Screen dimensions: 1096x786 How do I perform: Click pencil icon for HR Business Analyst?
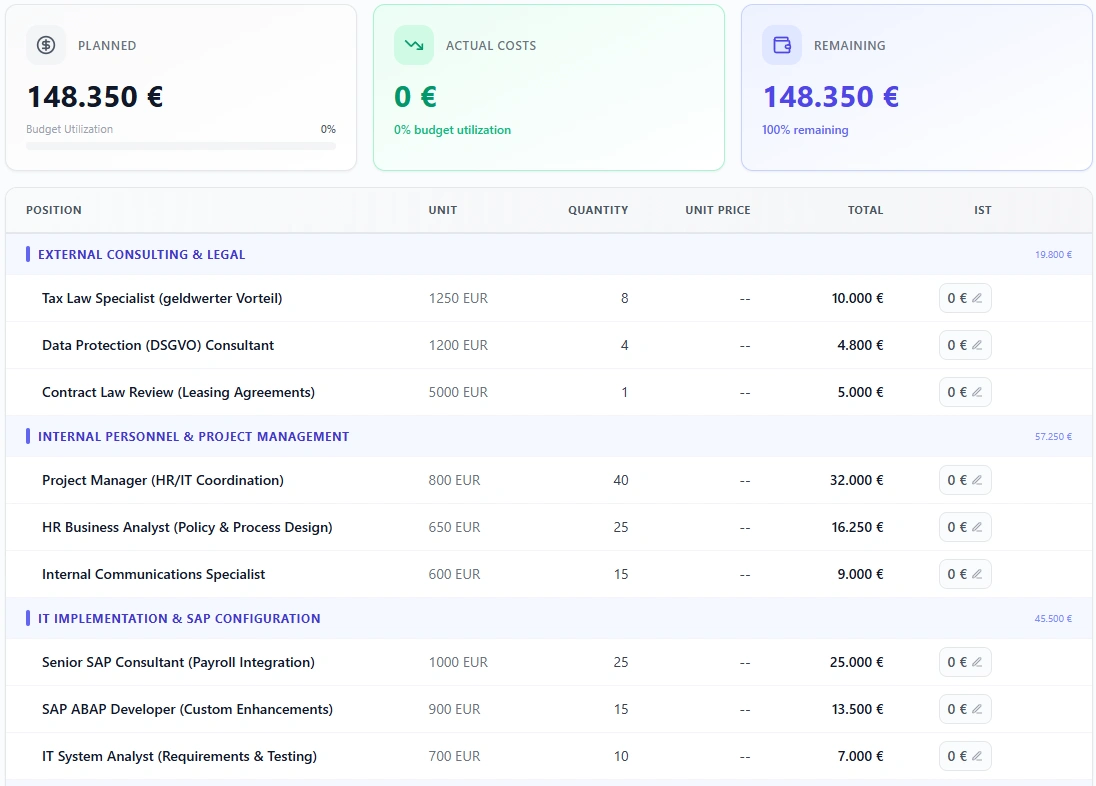977,527
